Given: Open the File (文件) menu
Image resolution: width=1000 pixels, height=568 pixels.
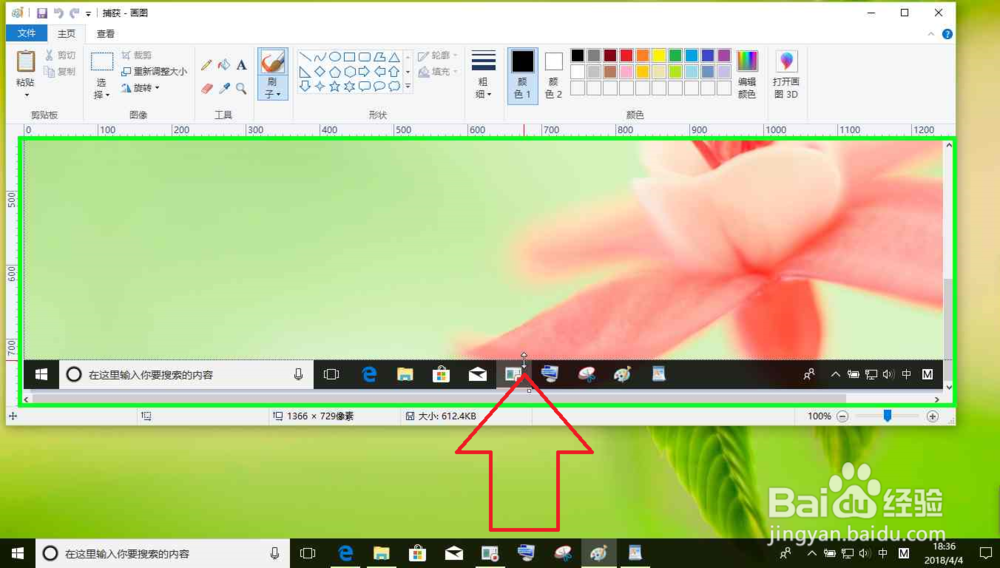Looking at the screenshot, I should click(x=26, y=33).
